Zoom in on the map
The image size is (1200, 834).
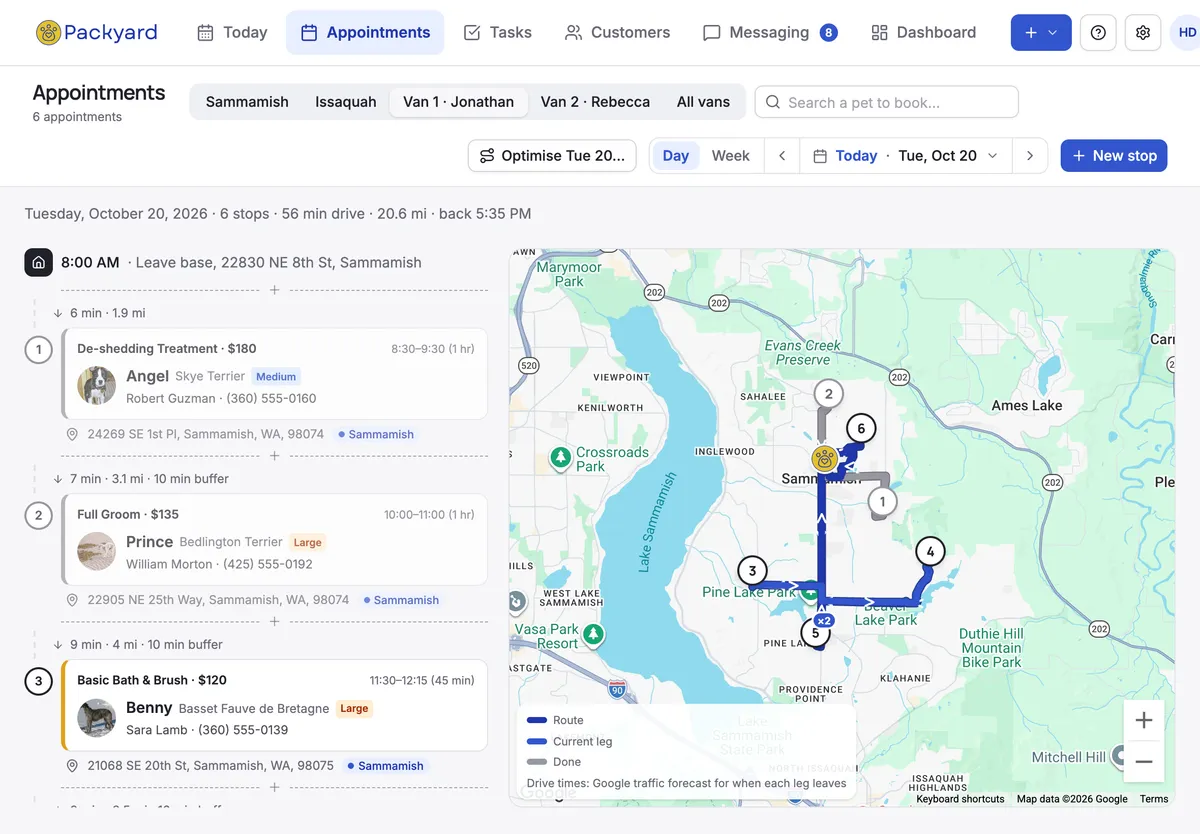(x=1144, y=721)
